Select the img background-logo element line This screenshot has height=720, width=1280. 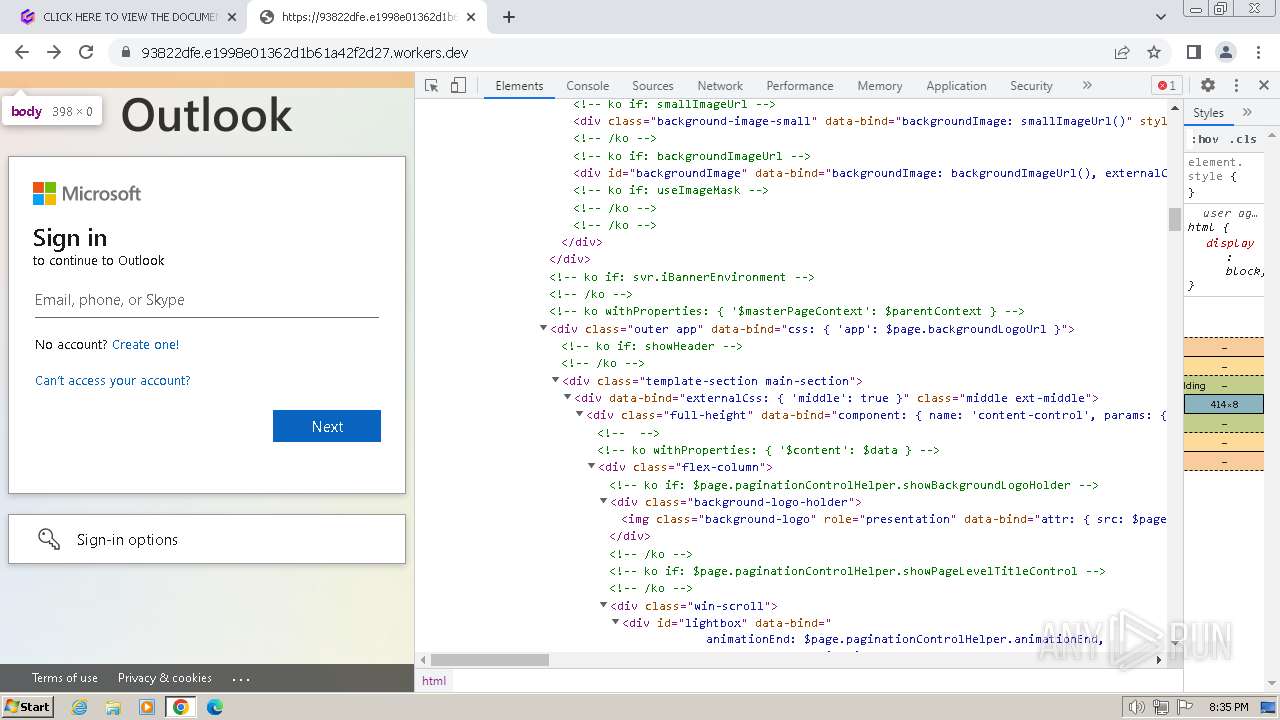click(894, 519)
